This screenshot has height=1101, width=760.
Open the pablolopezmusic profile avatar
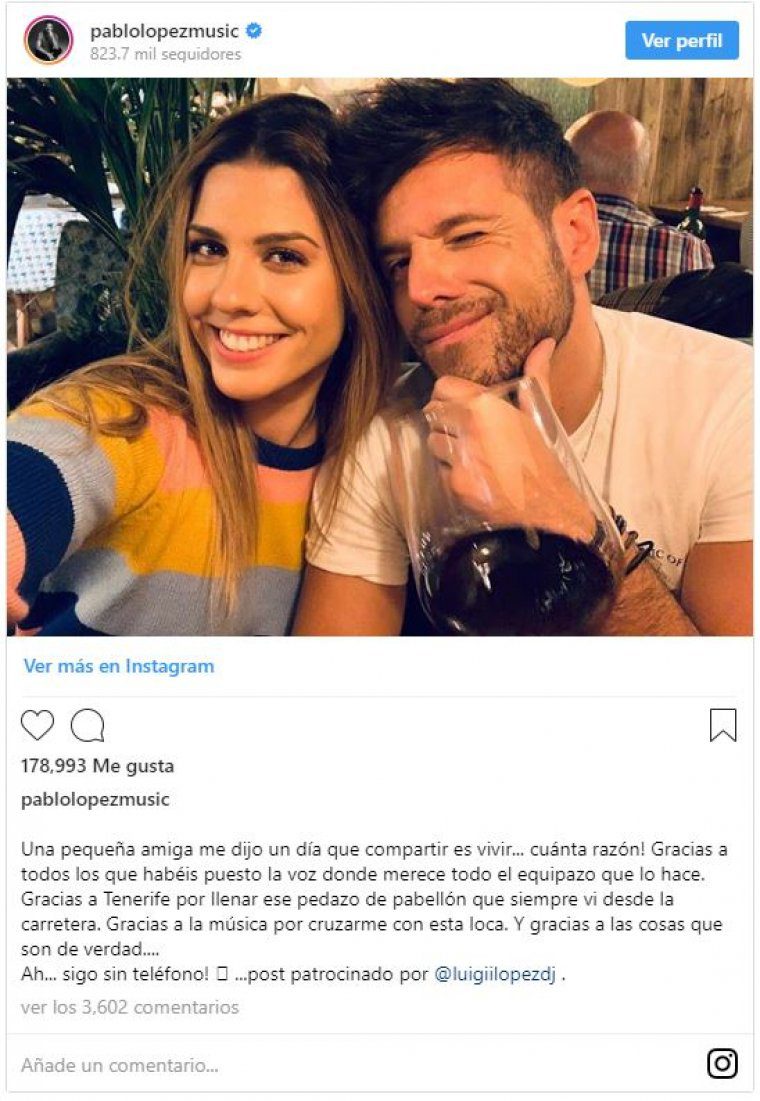click(x=48, y=41)
